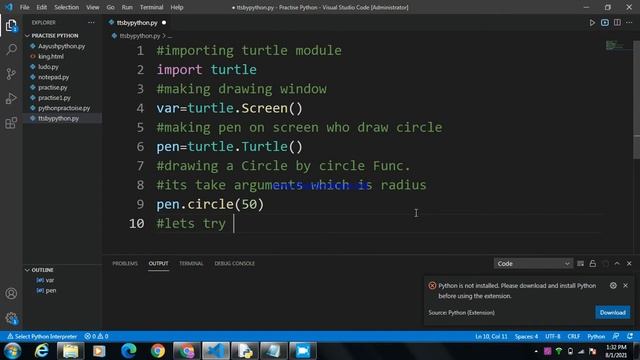This screenshot has height=360, width=640.
Task: Split the editor to the right
Action: click(x=617, y=23)
